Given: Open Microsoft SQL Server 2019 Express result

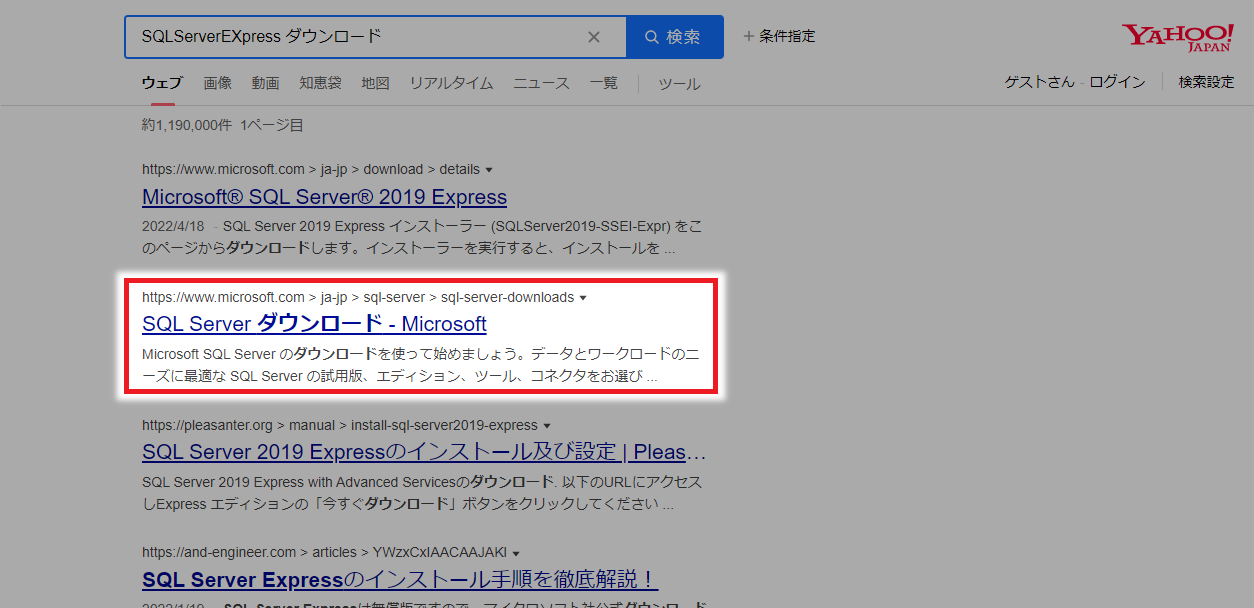Looking at the screenshot, I should pos(324,196).
